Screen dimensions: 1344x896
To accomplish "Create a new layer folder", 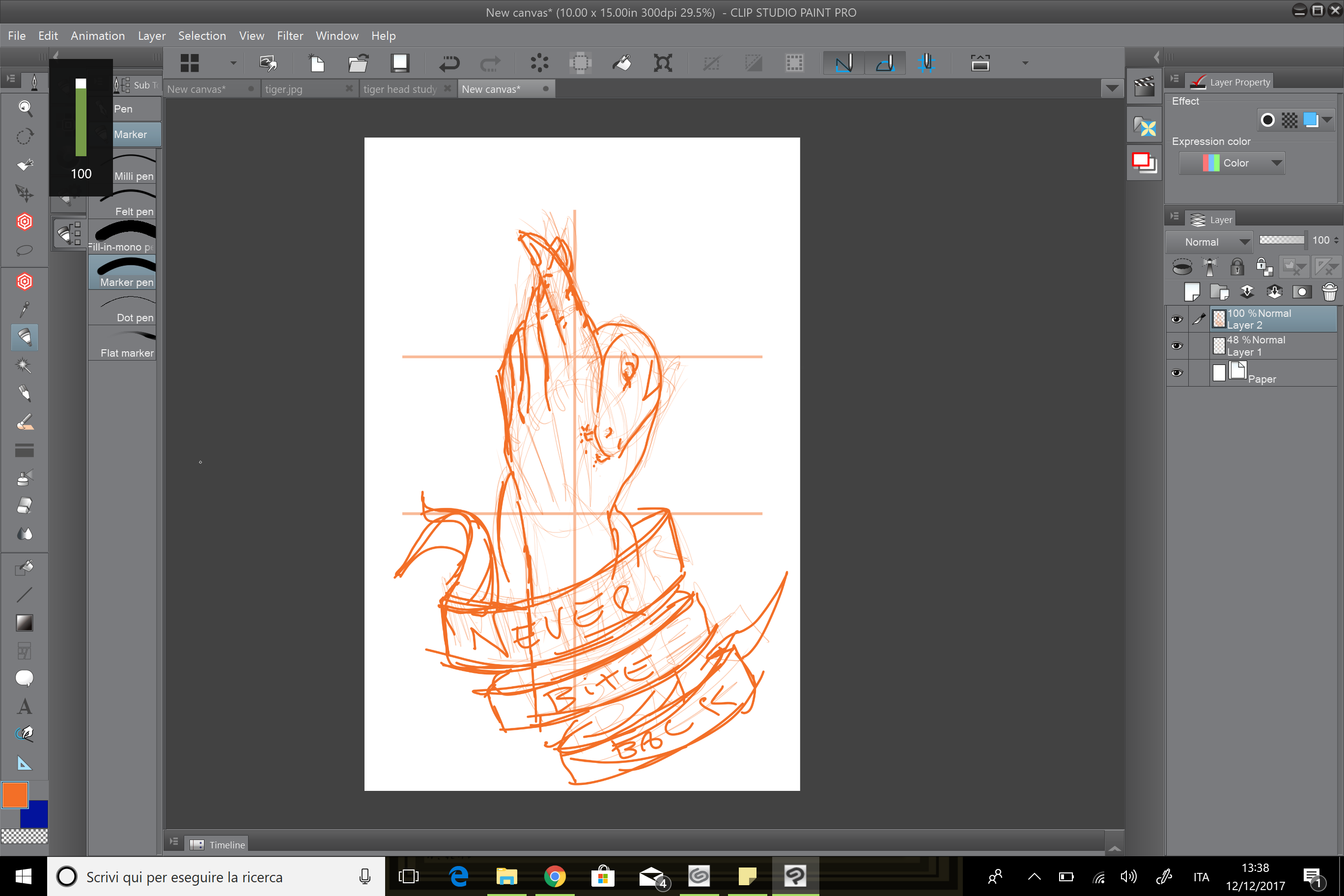I will coord(1220,292).
